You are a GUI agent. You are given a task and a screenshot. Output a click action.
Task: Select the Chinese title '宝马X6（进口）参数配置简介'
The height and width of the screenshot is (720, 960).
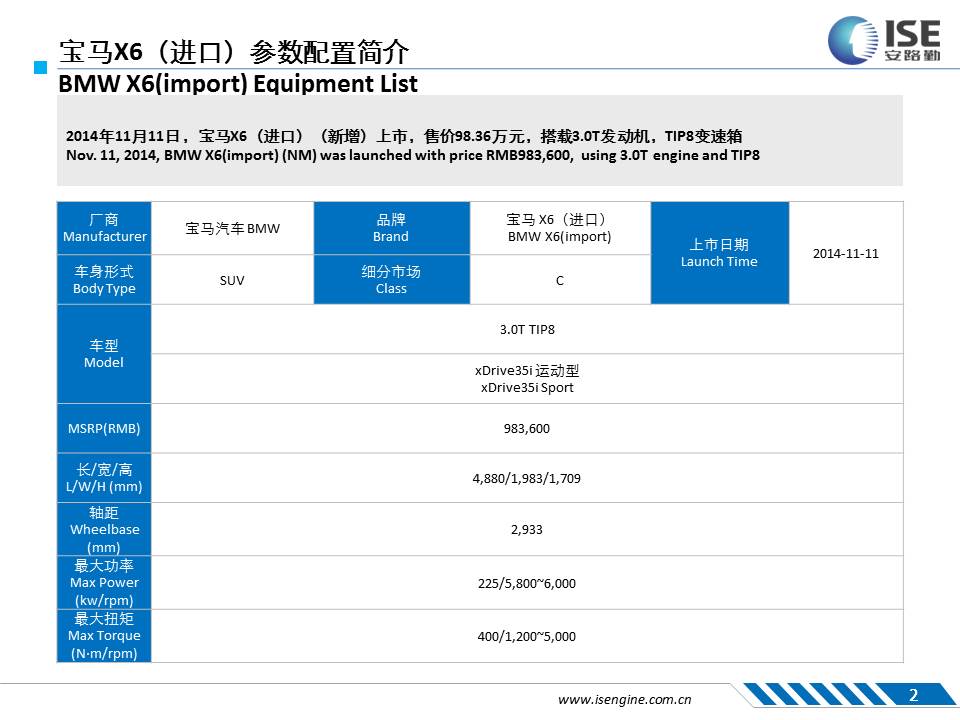pos(233,51)
